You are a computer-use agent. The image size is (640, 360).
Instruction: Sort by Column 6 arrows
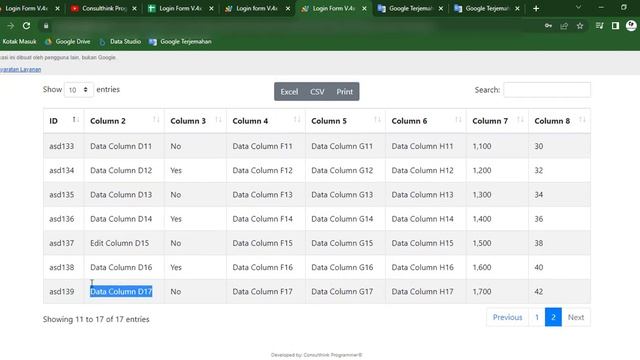tap(458, 120)
